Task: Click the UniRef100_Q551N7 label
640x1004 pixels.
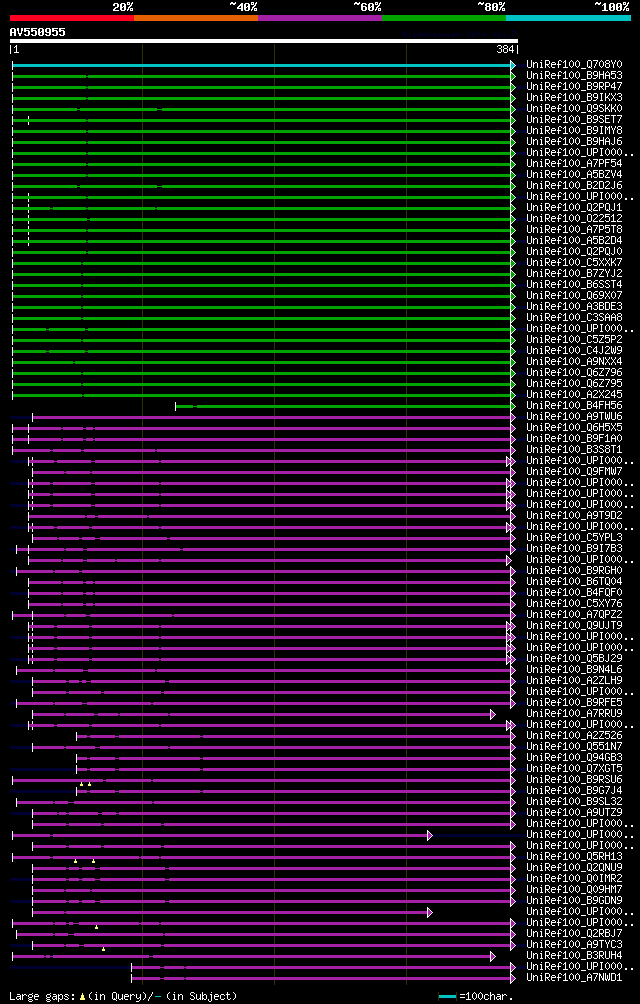Action: tap(574, 747)
